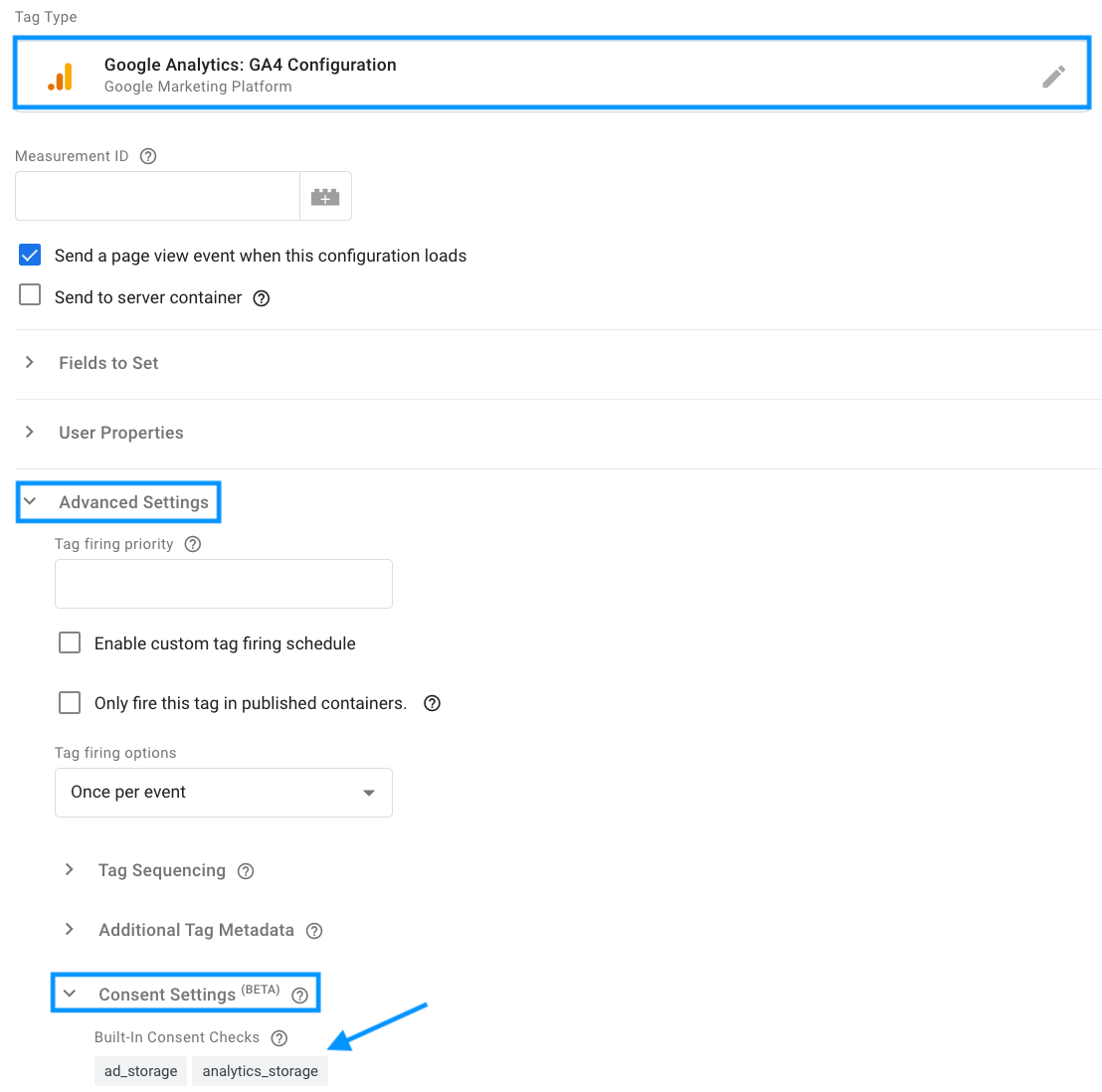Click the pencil edit icon for tag type

1053,77
